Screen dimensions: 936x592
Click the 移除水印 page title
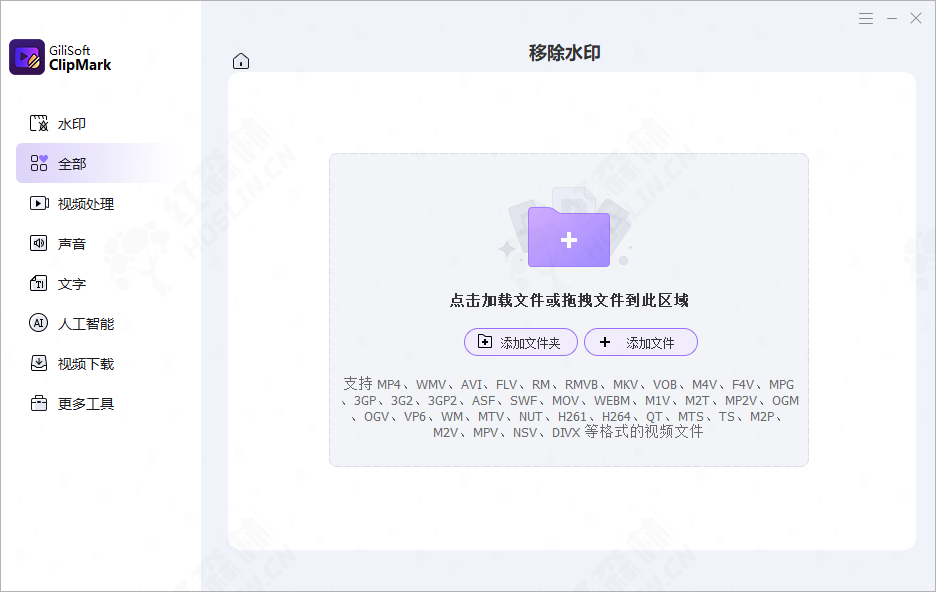pos(565,53)
